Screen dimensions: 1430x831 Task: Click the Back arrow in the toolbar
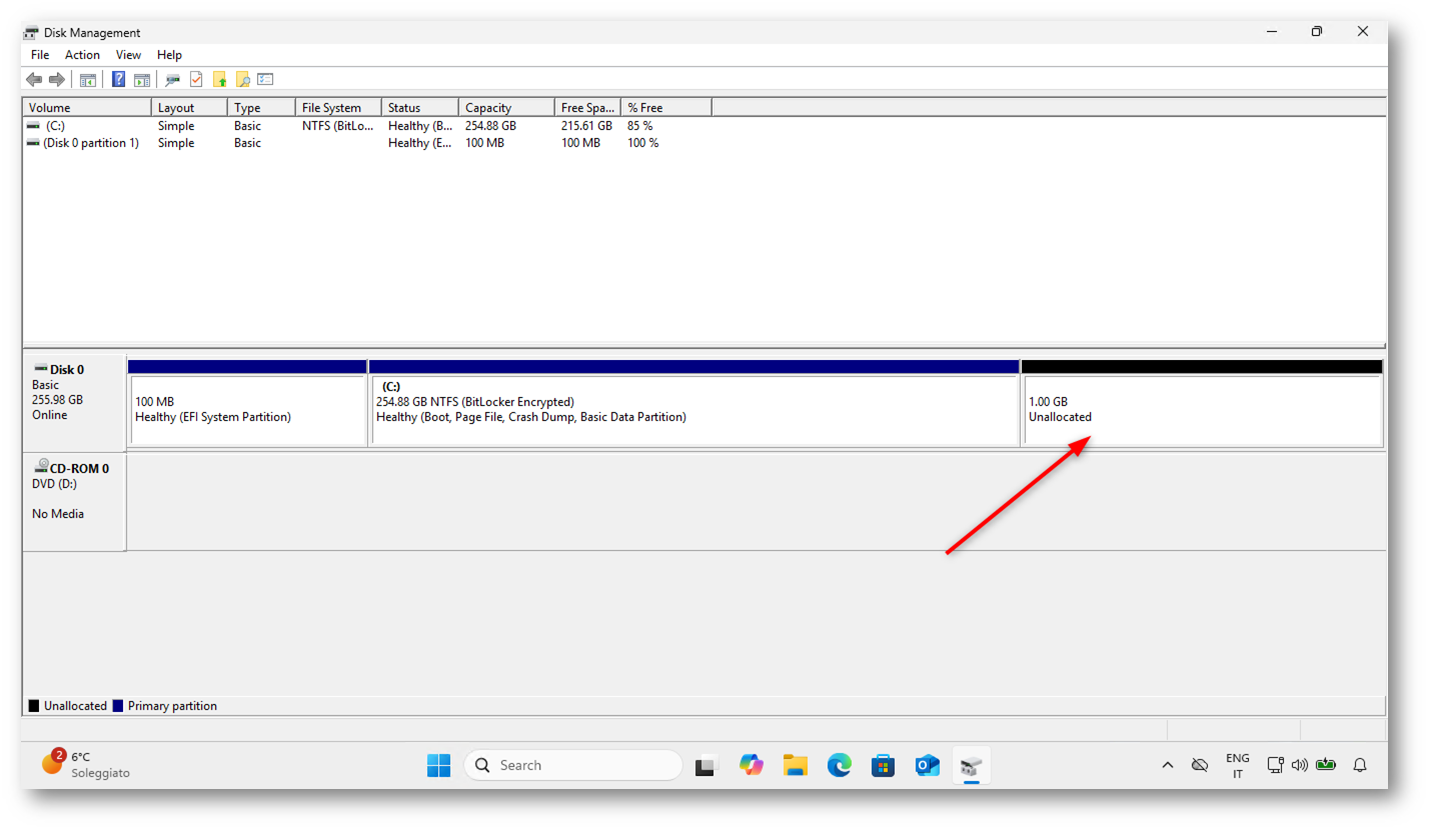34,80
